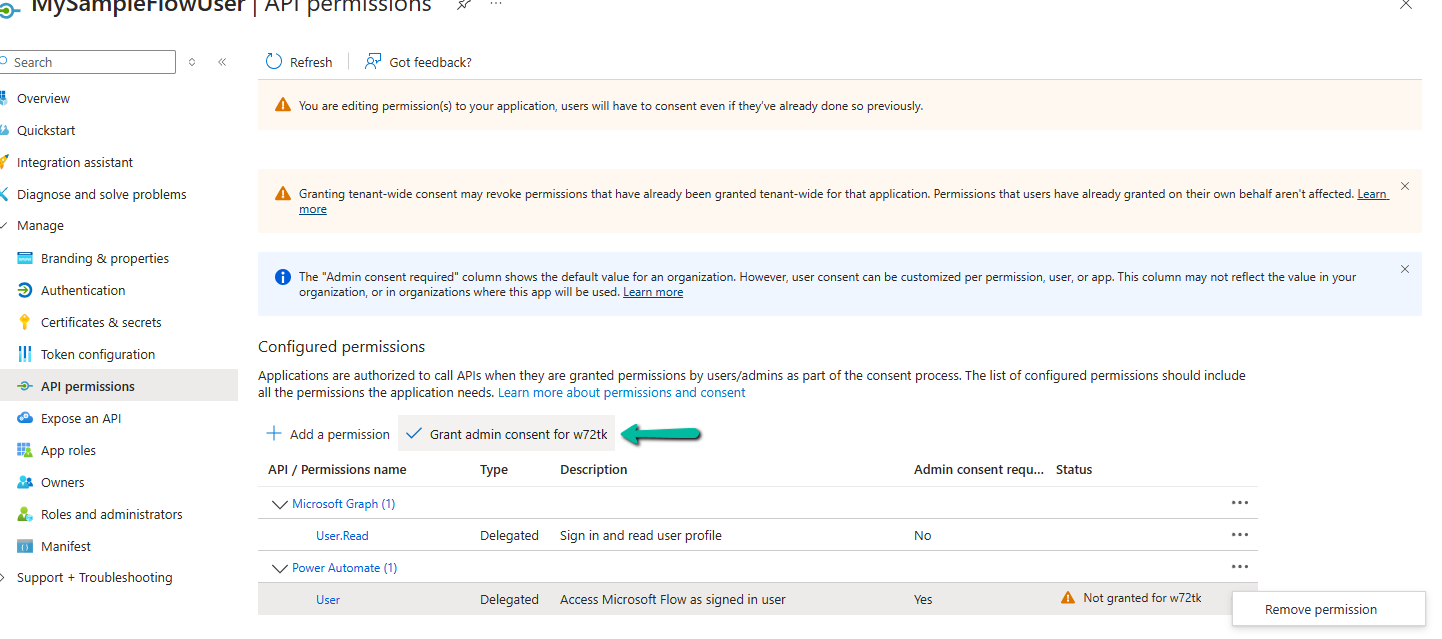Select Remove permission from the context menu

click(1320, 609)
